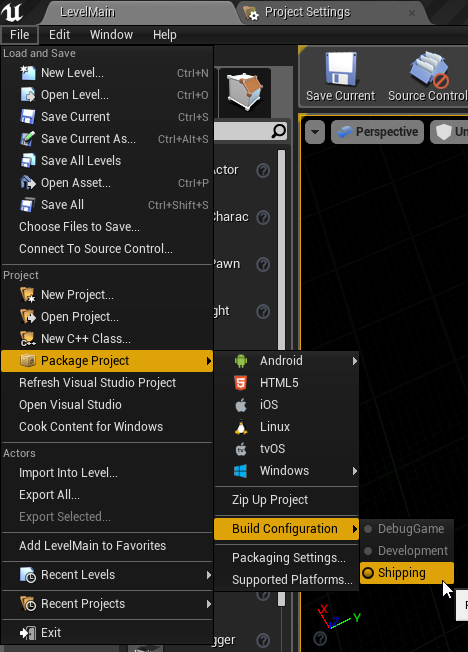Viewport: 468px width, 652px height.
Task: Click the placement panel vertical scrollbar
Action: [282, 249]
